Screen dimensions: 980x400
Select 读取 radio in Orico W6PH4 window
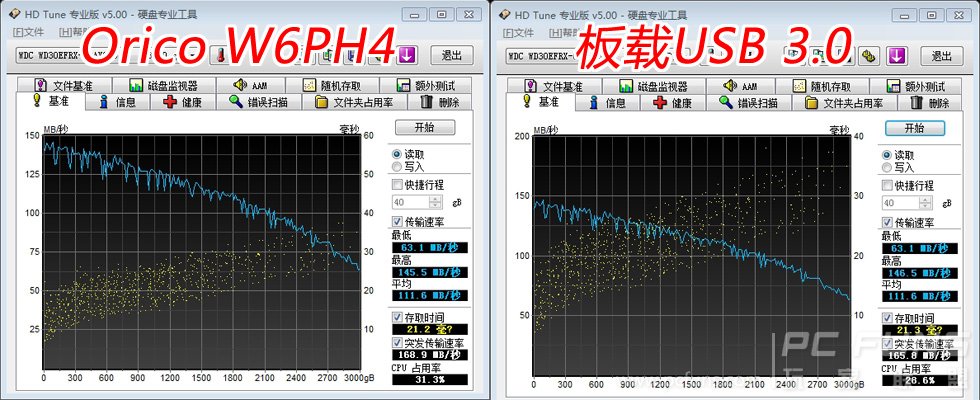[396, 154]
